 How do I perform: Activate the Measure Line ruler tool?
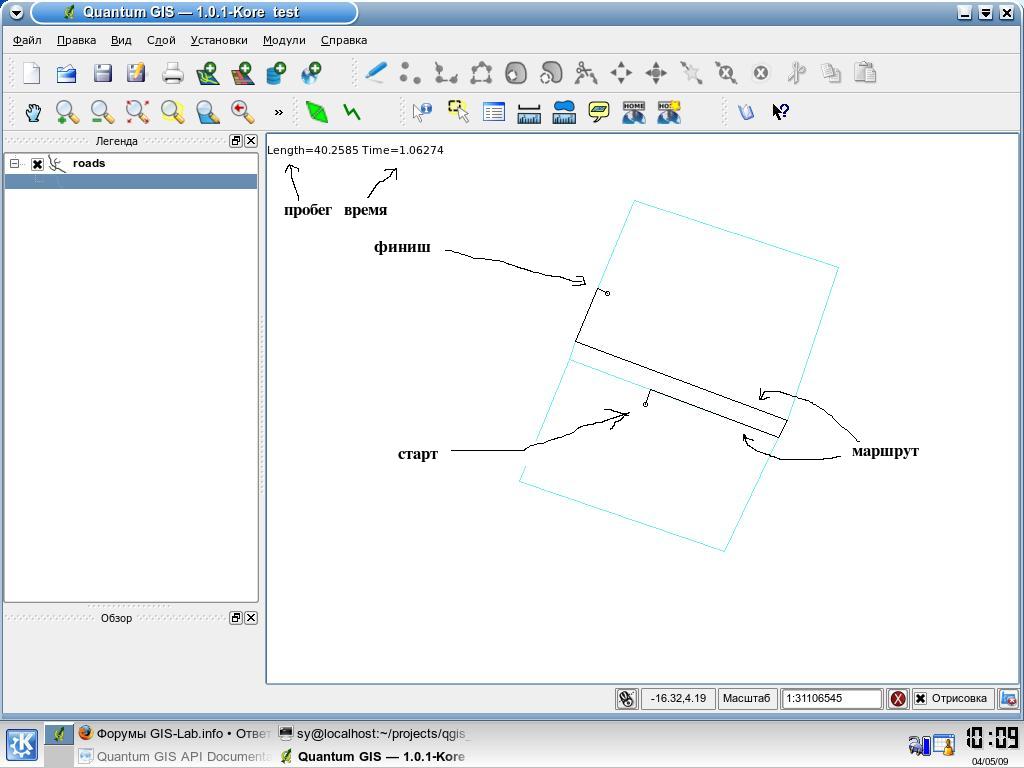(529, 112)
